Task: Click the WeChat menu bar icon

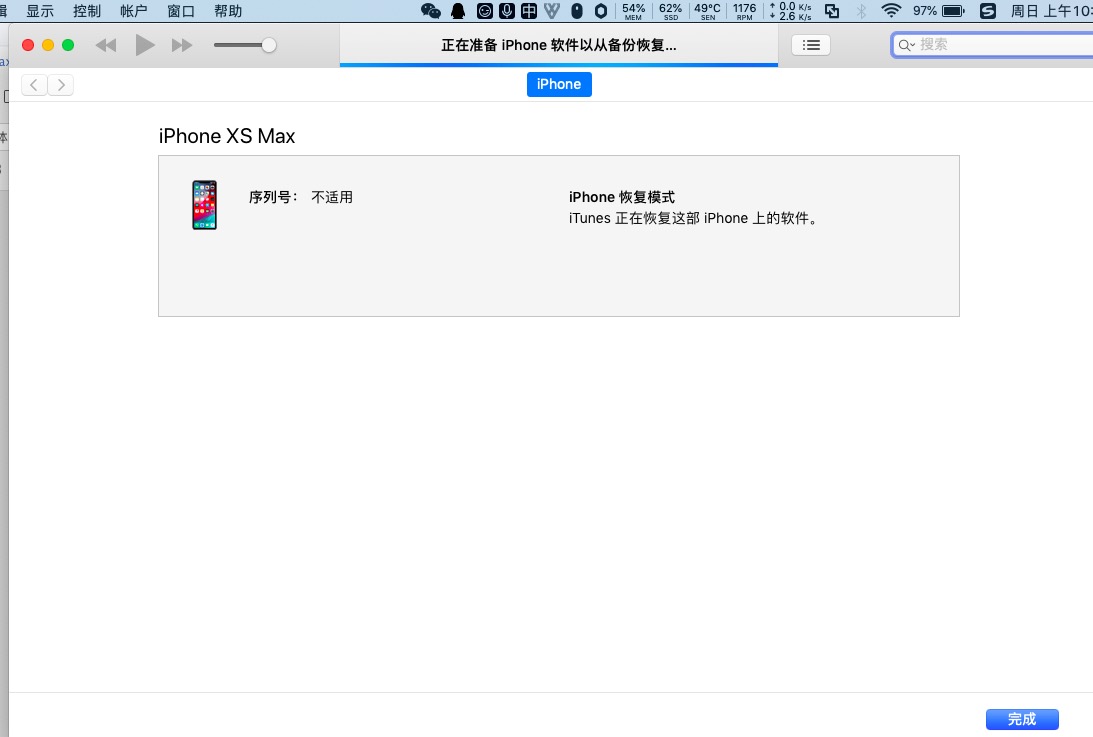Action: (431, 11)
